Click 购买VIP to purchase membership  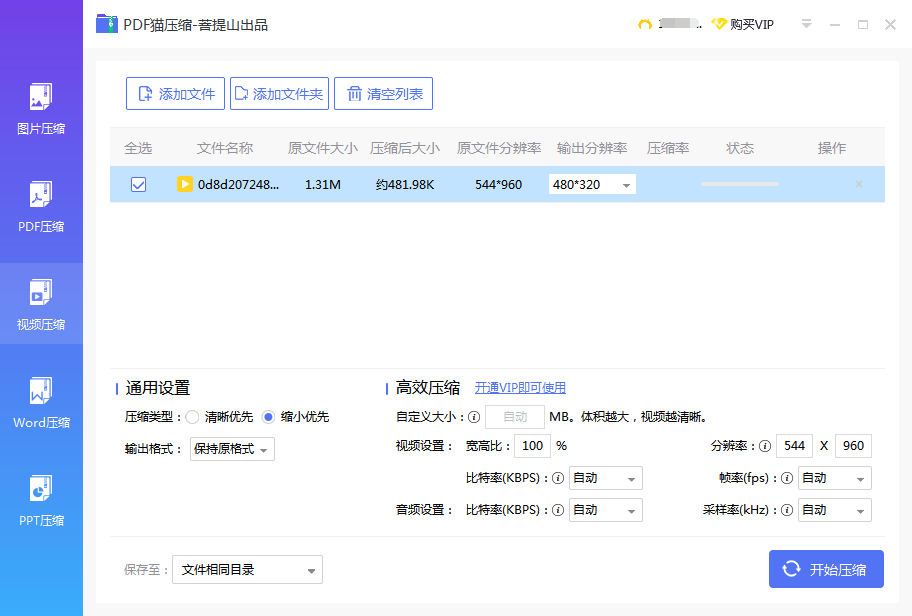pyautogui.click(x=743, y=24)
